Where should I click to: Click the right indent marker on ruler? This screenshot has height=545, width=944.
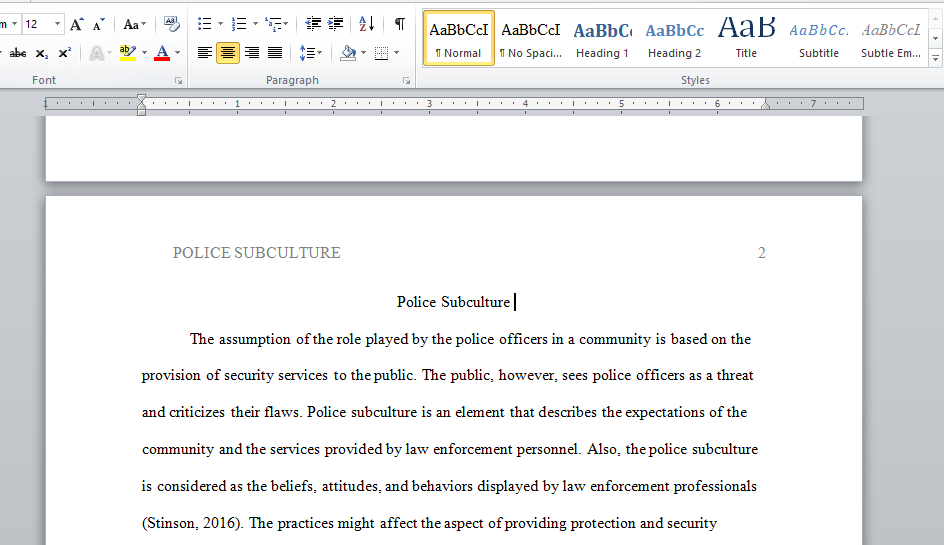(x=765, y=104)
